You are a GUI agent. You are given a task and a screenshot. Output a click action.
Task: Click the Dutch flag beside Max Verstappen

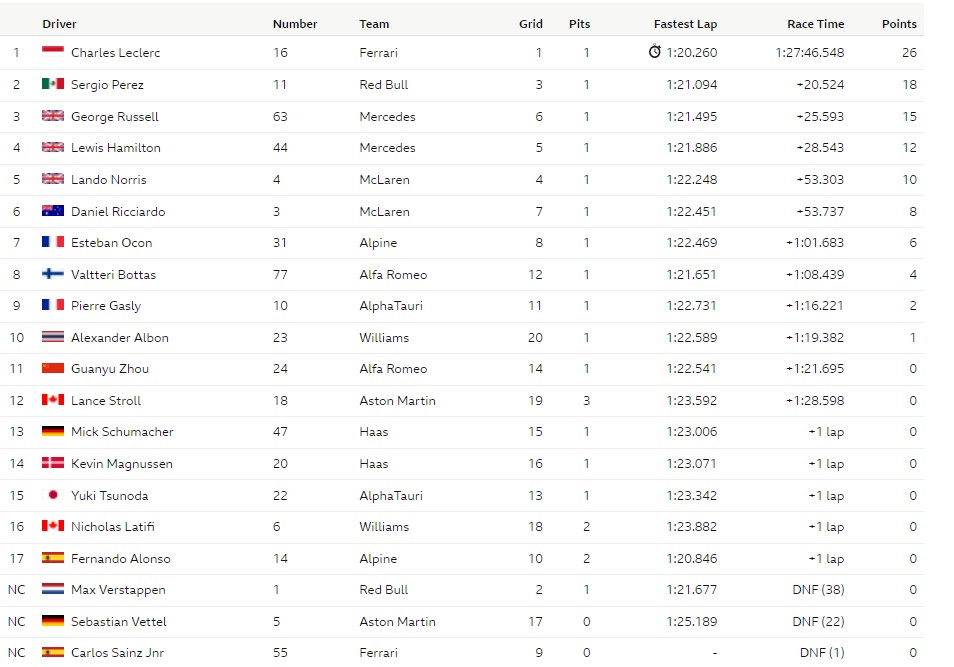(x=53, y=589)
